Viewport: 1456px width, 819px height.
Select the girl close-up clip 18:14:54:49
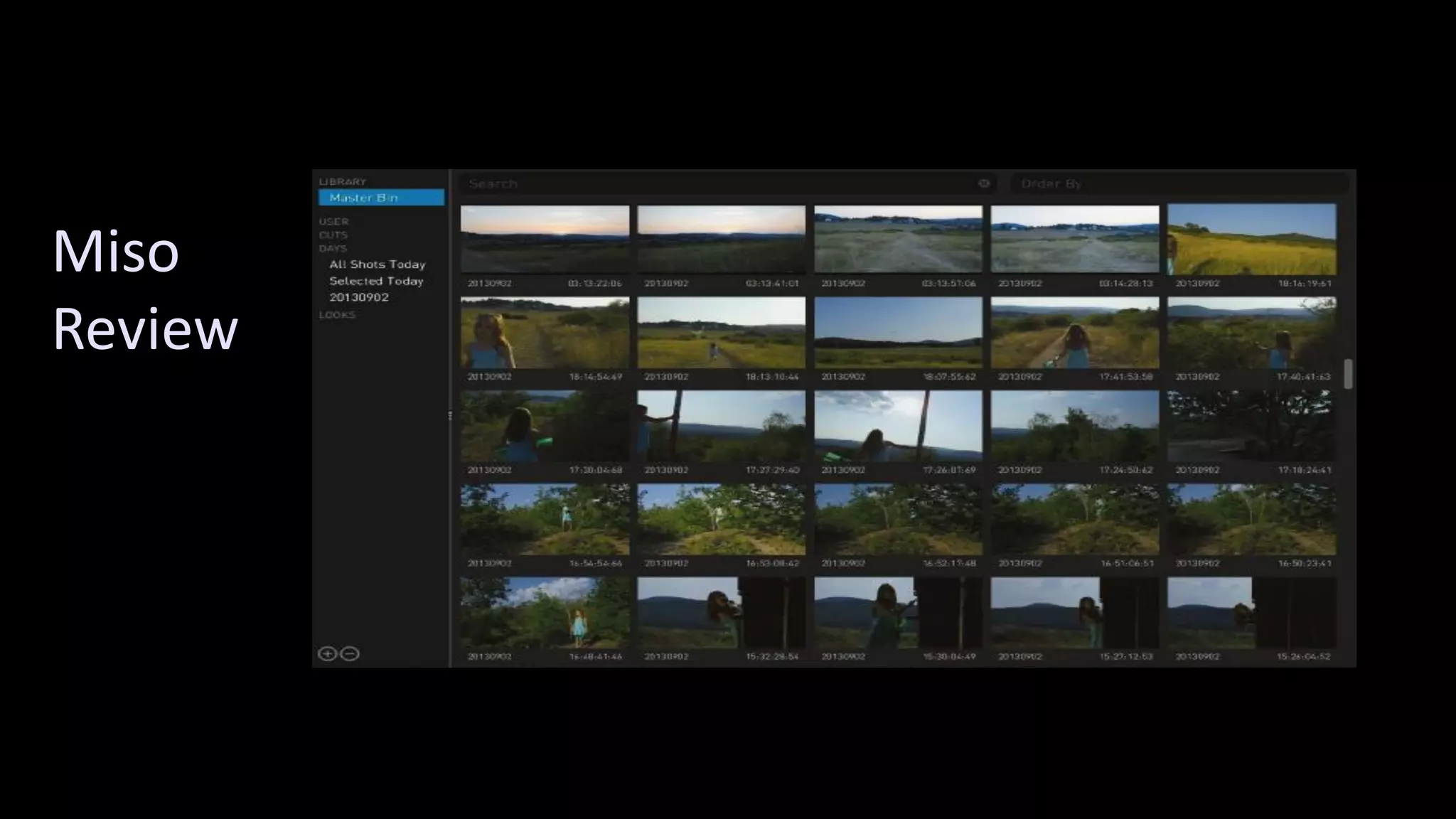click(x=545, y=333)
